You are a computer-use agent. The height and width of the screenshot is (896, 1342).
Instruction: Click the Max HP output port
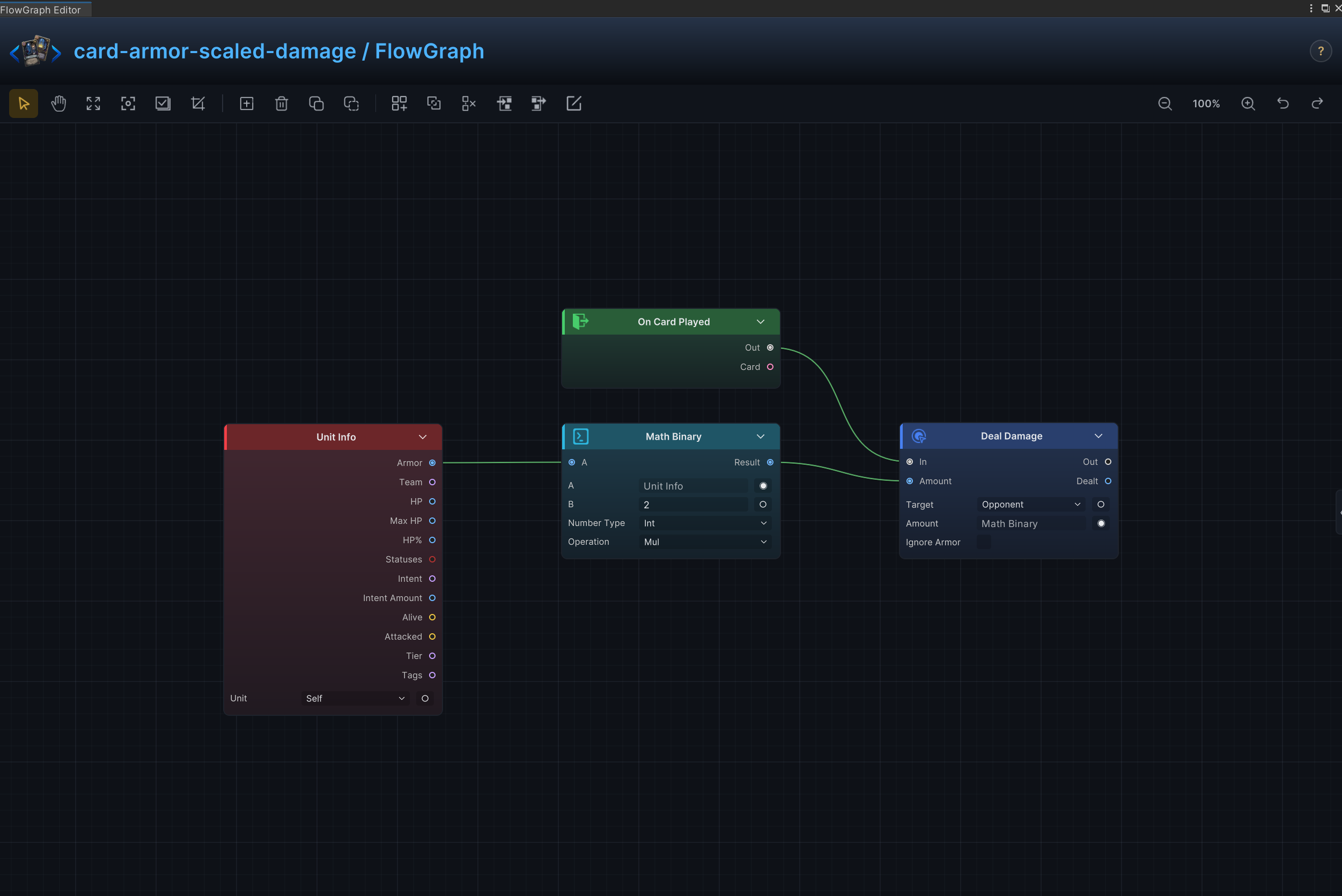432,521
